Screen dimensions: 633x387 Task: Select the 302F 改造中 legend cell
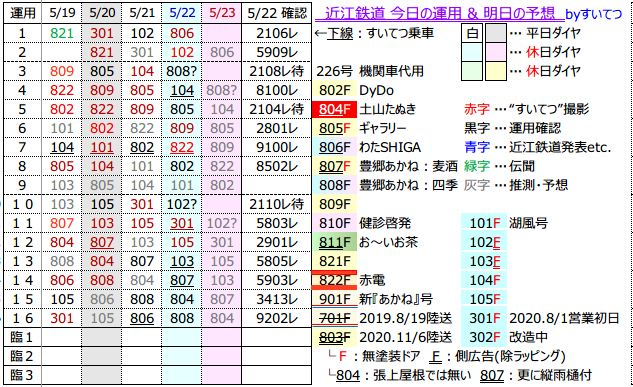coord(484,337)
